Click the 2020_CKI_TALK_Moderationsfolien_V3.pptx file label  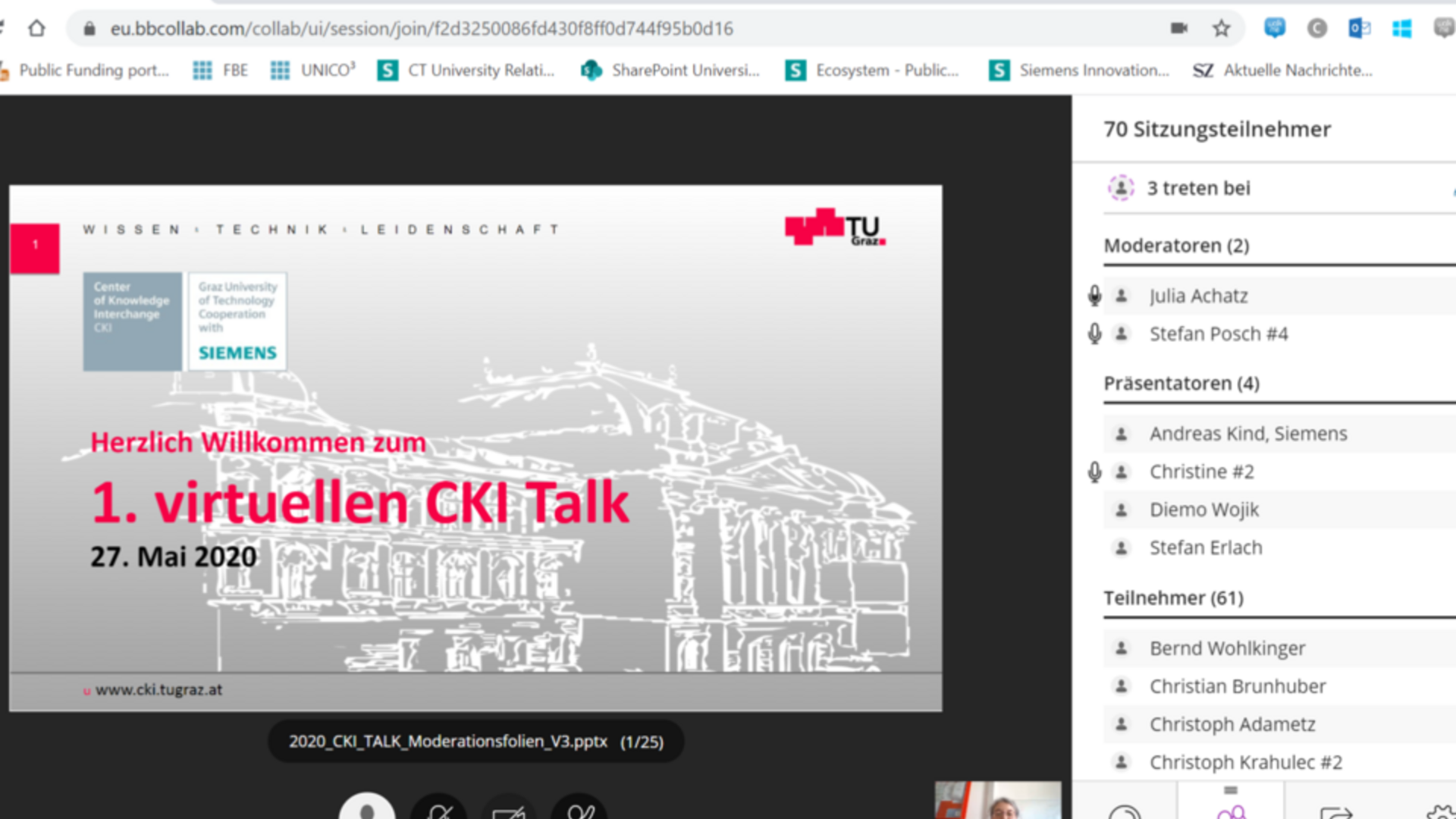click(447, 742)
